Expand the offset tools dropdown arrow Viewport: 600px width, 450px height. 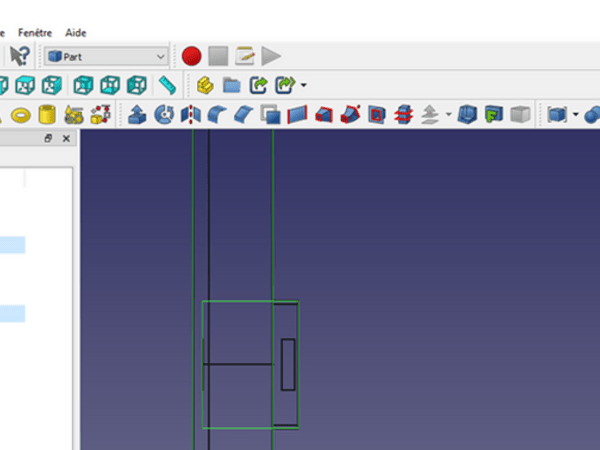[x=448, y=115]
